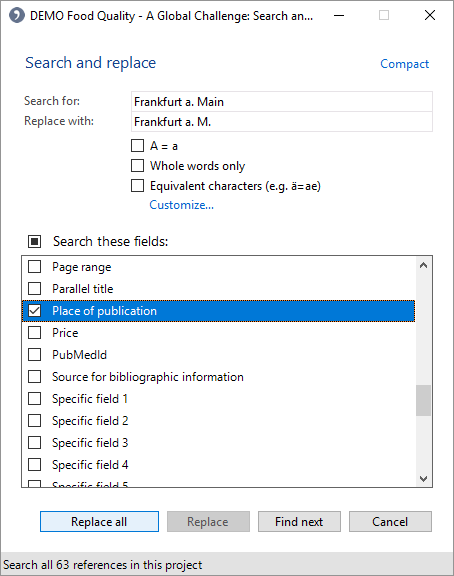The height and width of the screenshot is (576, 454).
Task: Click the fields list scrollbar thumb
Action: (423, 400)
